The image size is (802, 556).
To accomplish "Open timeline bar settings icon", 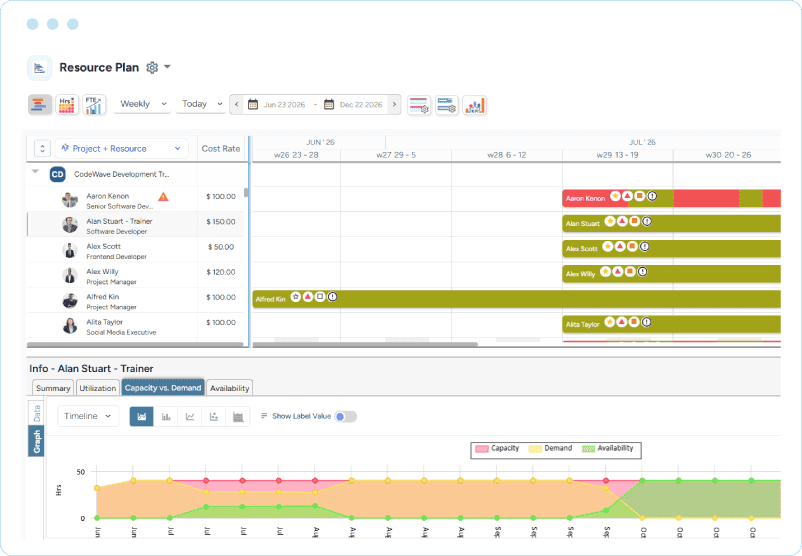I will (x=419, y=105).
